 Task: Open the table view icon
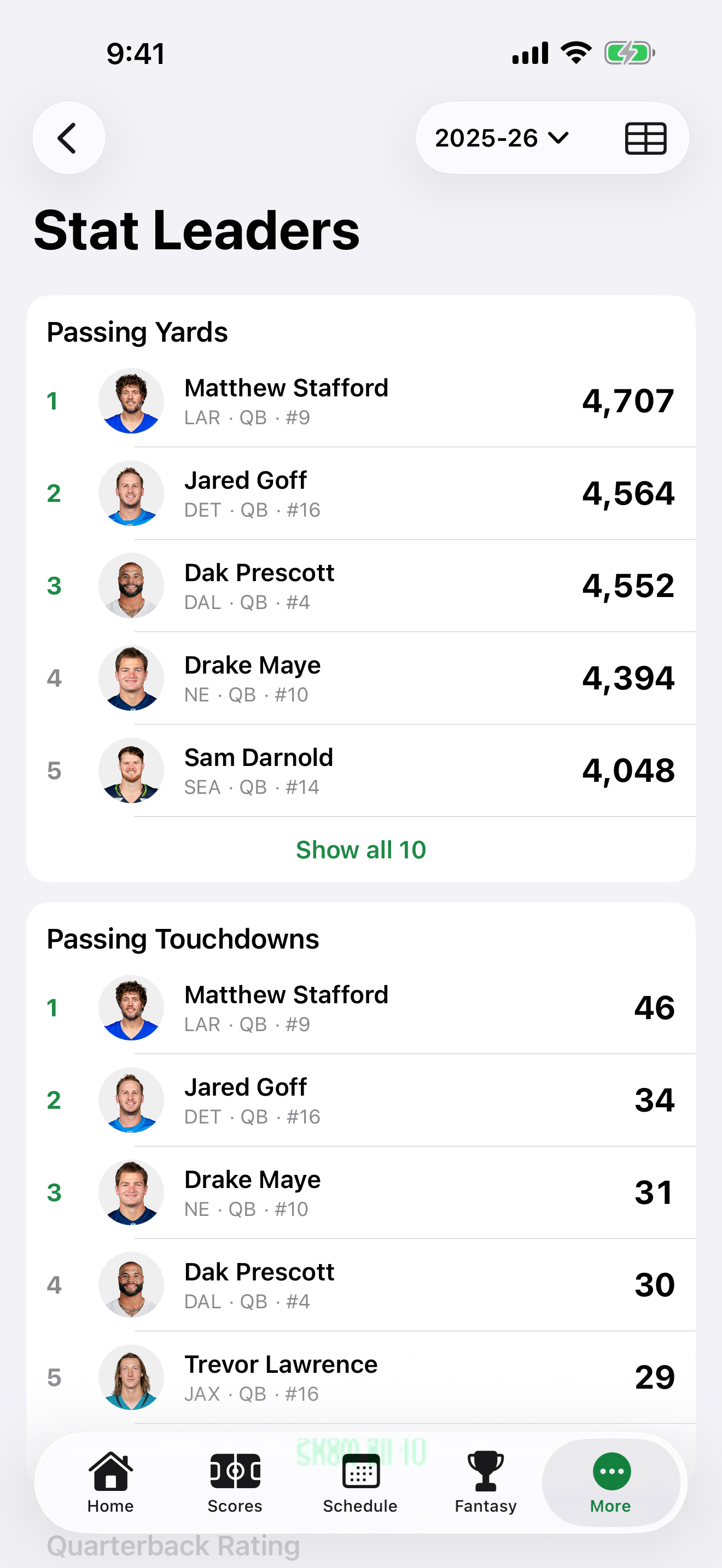[x=646, y=138]
